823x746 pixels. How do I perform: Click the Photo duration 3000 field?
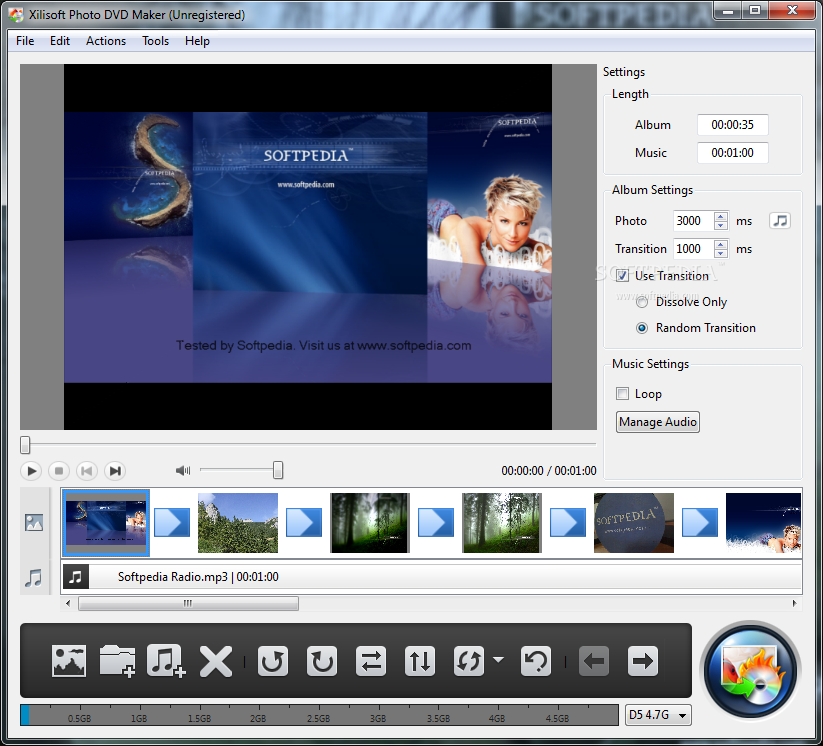tap(693, 220)
